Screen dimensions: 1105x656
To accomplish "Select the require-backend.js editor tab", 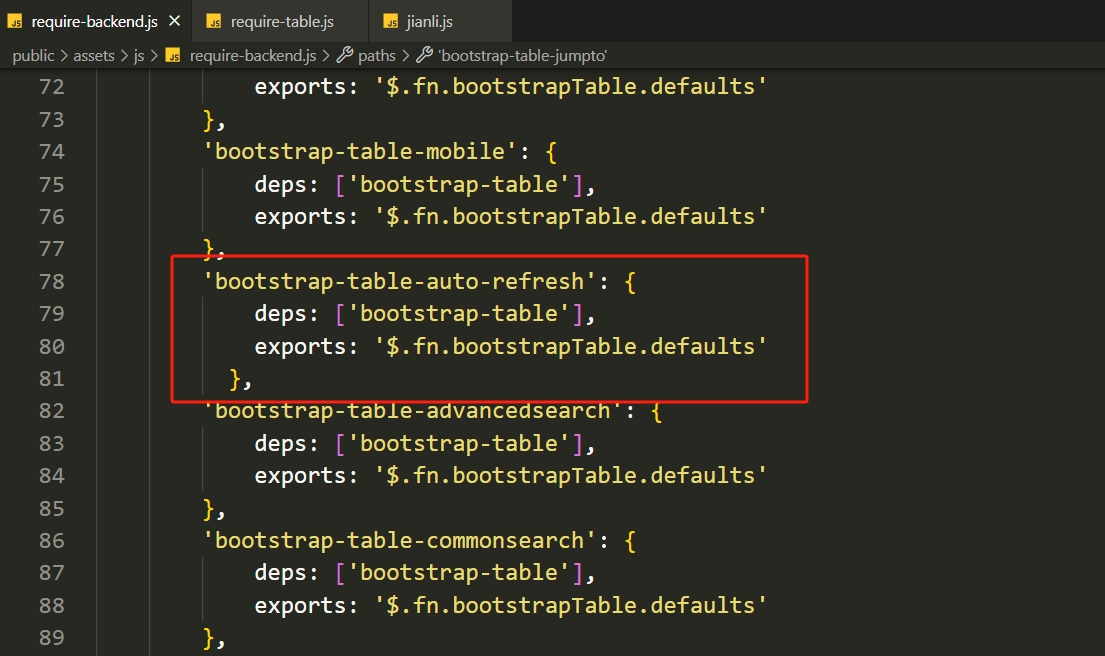I will pyautogui.click(x=95, y=21).
